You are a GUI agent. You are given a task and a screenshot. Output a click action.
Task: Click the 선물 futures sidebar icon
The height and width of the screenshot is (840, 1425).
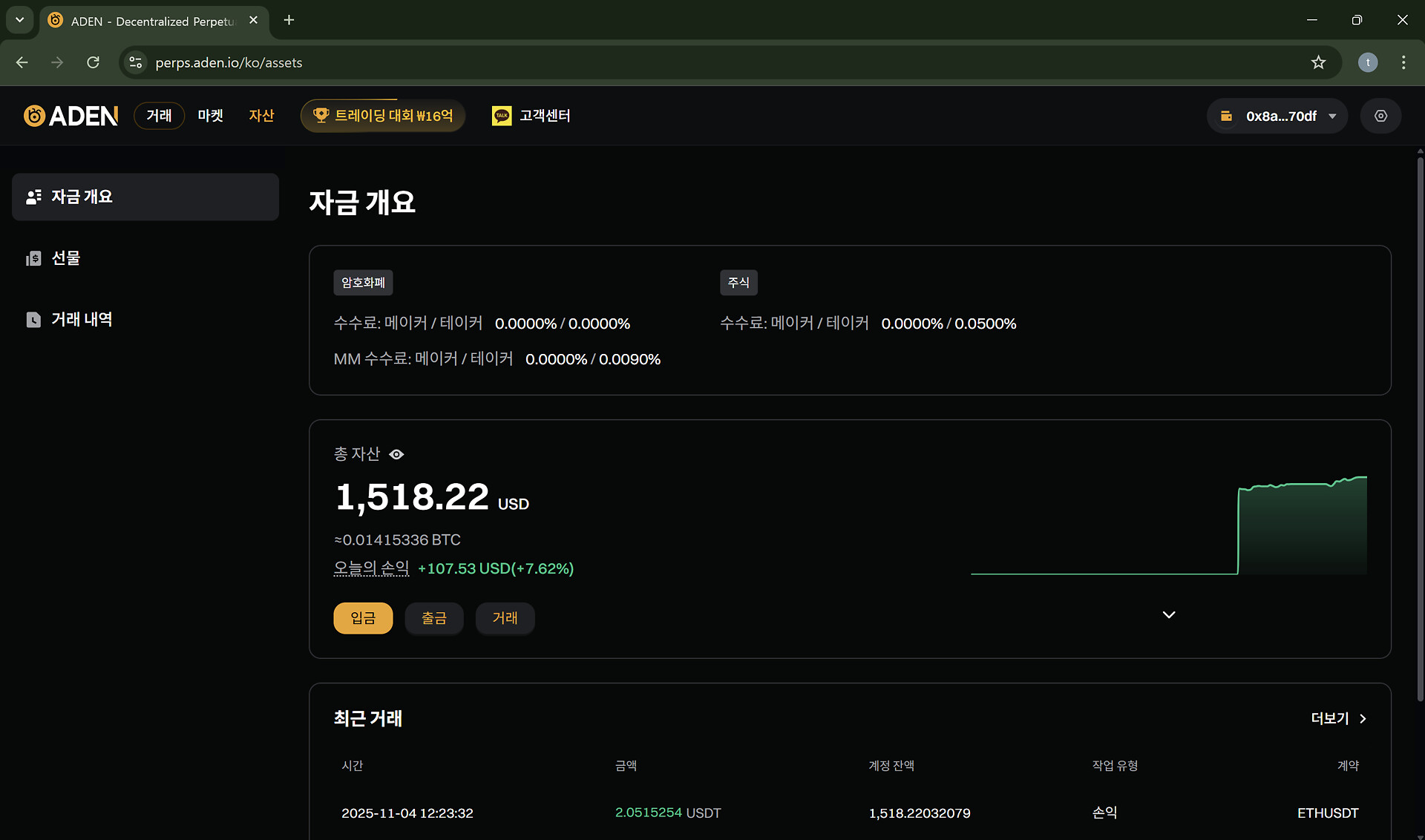[x=33, y=258]
